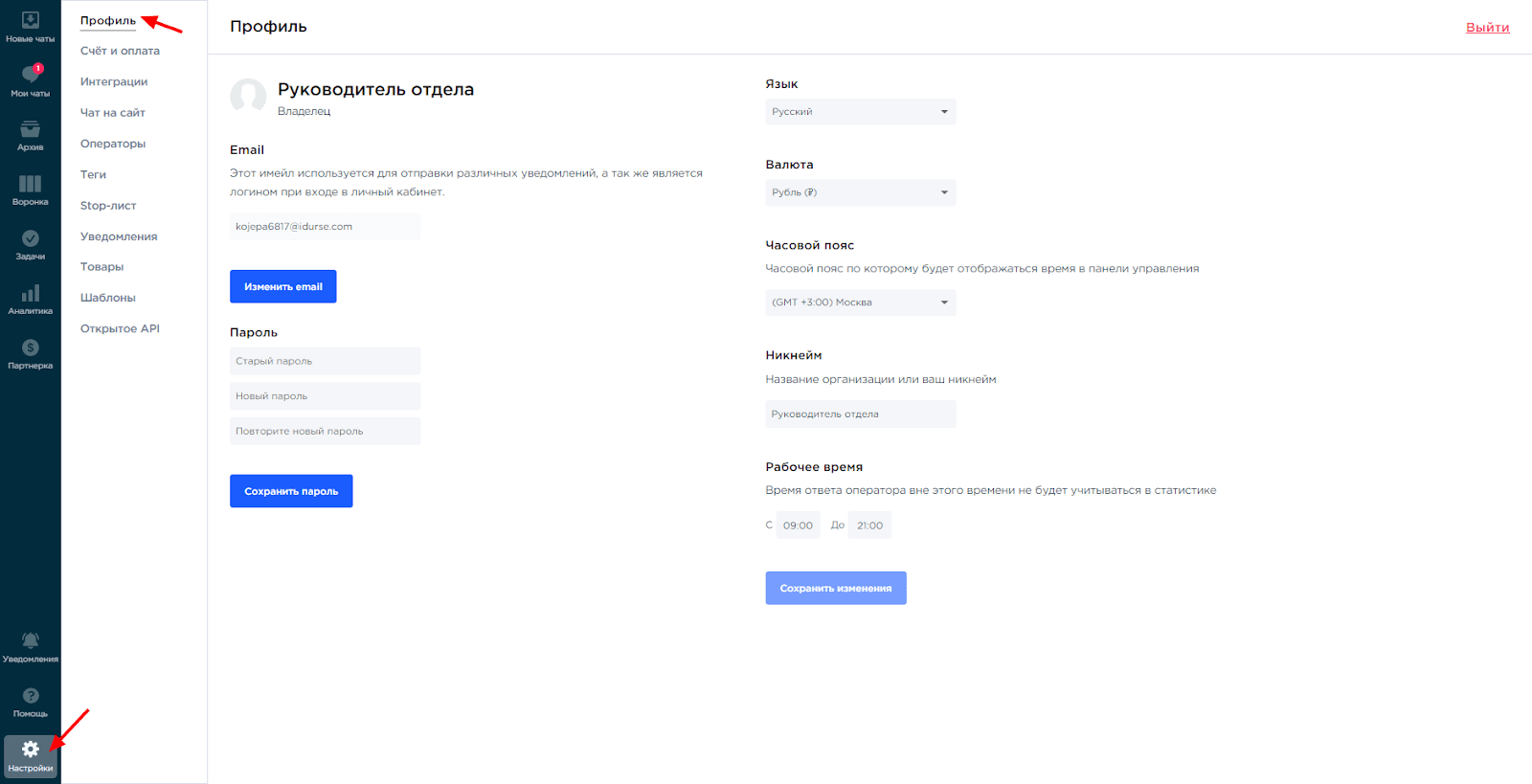Select Счёт и оплата menu item

(120, 51)
